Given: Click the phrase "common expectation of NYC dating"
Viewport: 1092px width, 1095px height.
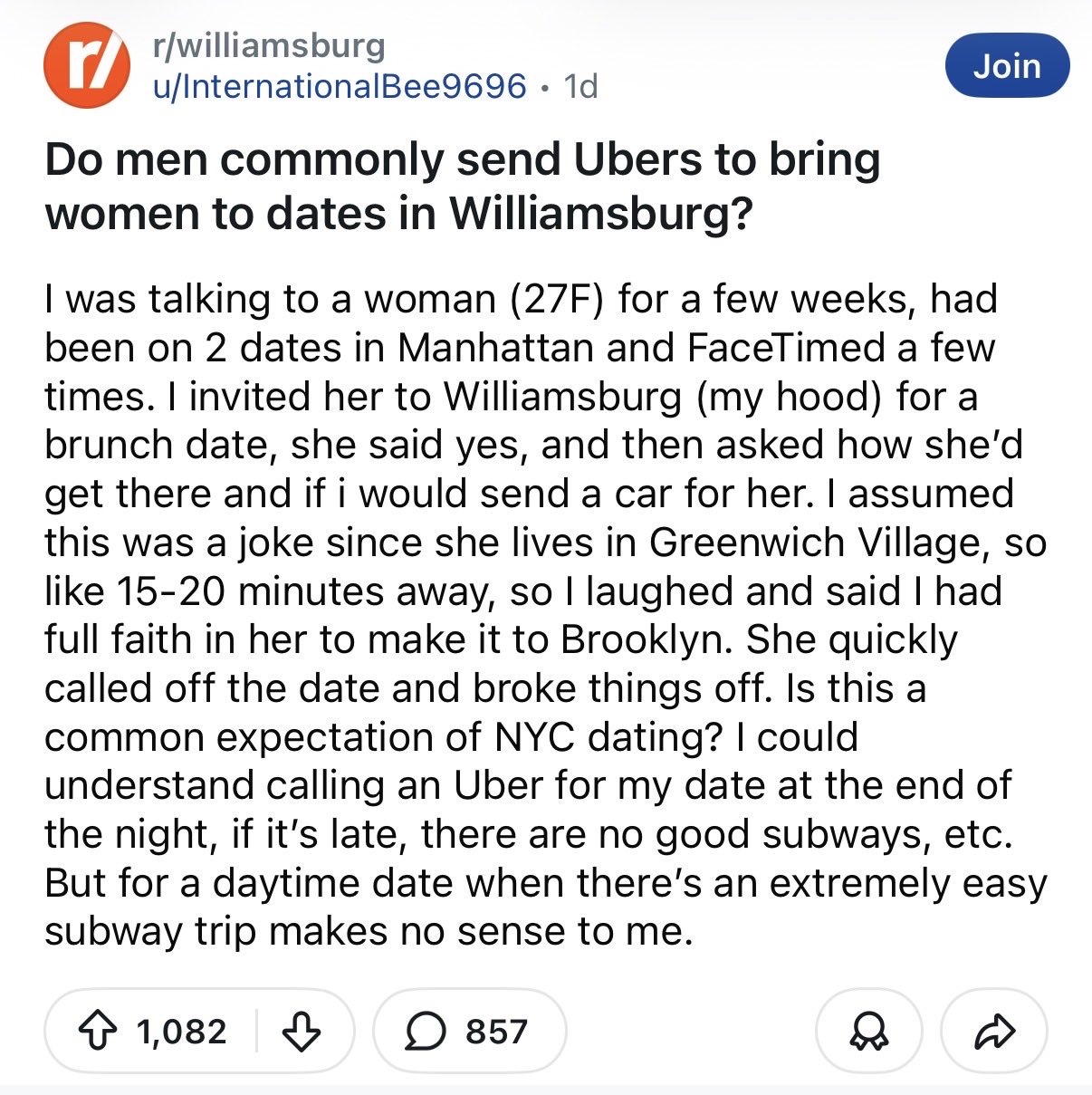Looking at the screenshot, I should tap(379, 737).
